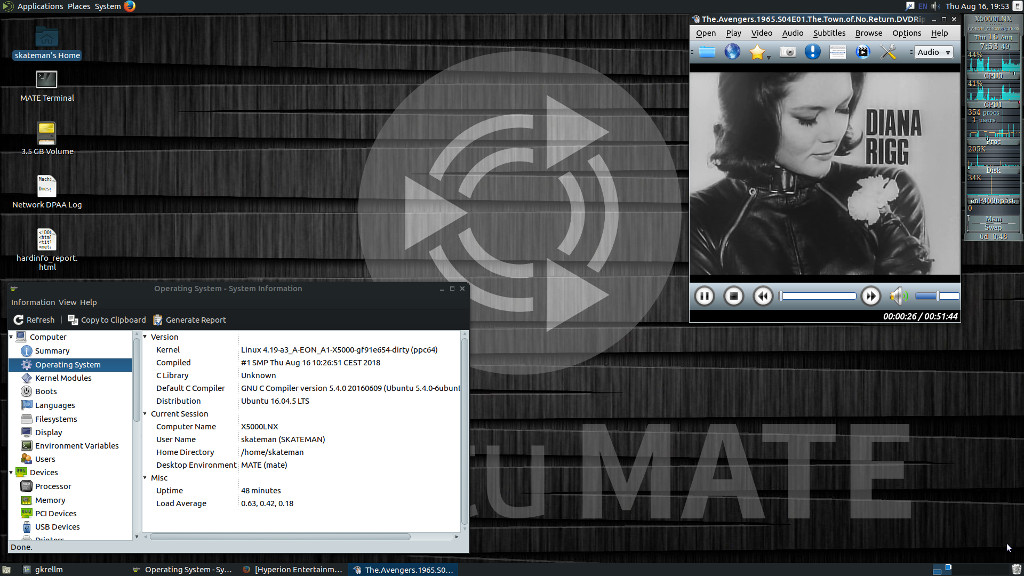Select Summary in the sidebar tree
Image resolution: width=1024 pixels, height=576 pixels.
click(x=52, y=351)
